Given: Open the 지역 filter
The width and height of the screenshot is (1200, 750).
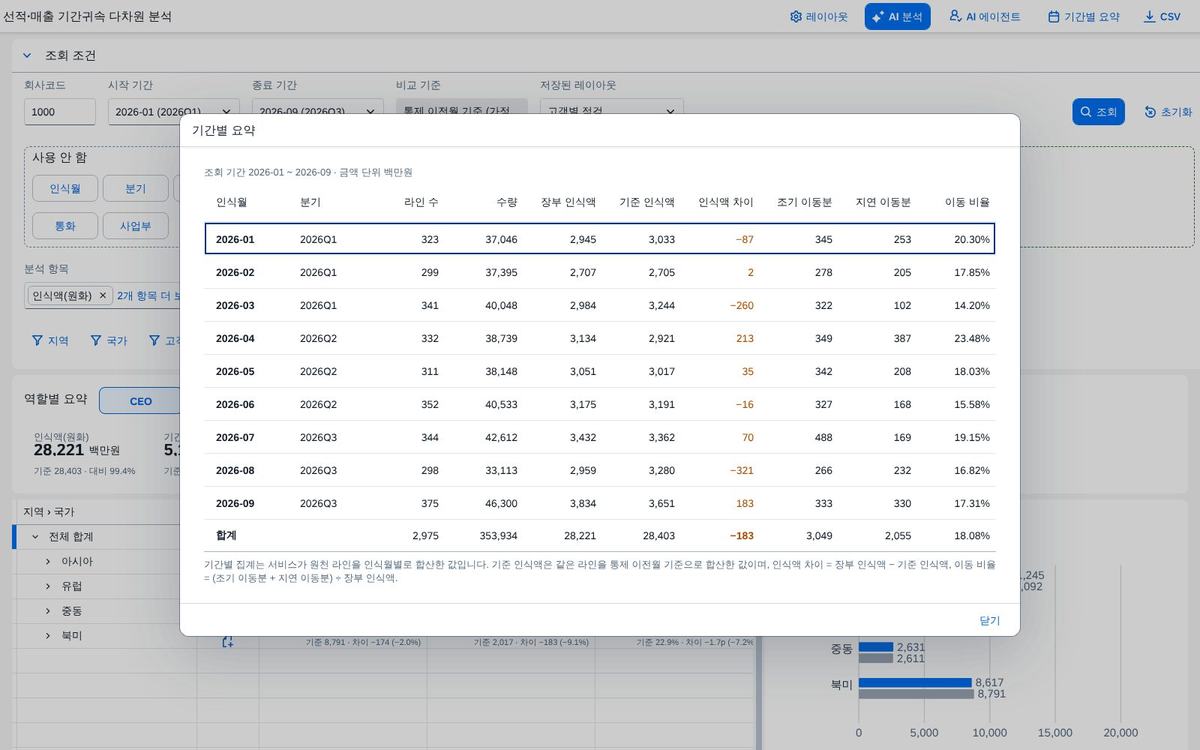Looking at the screenshot, I should (x=50, y=340).
